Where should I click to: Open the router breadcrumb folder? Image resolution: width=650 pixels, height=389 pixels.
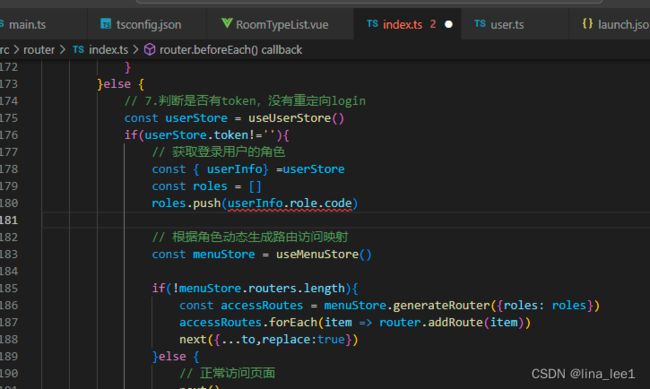tap(39, 50)
